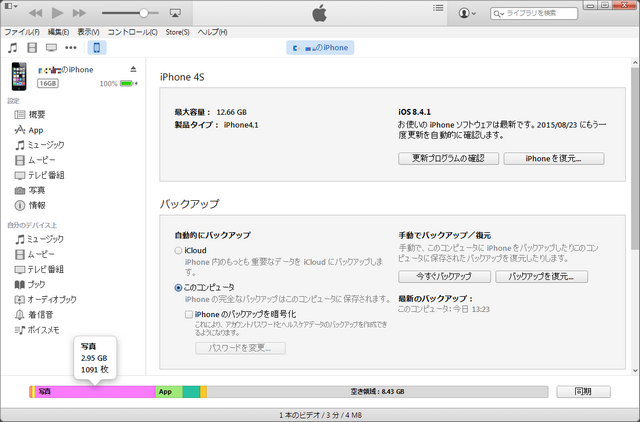Show more libraries via three dots

click(x=71, y=48)
